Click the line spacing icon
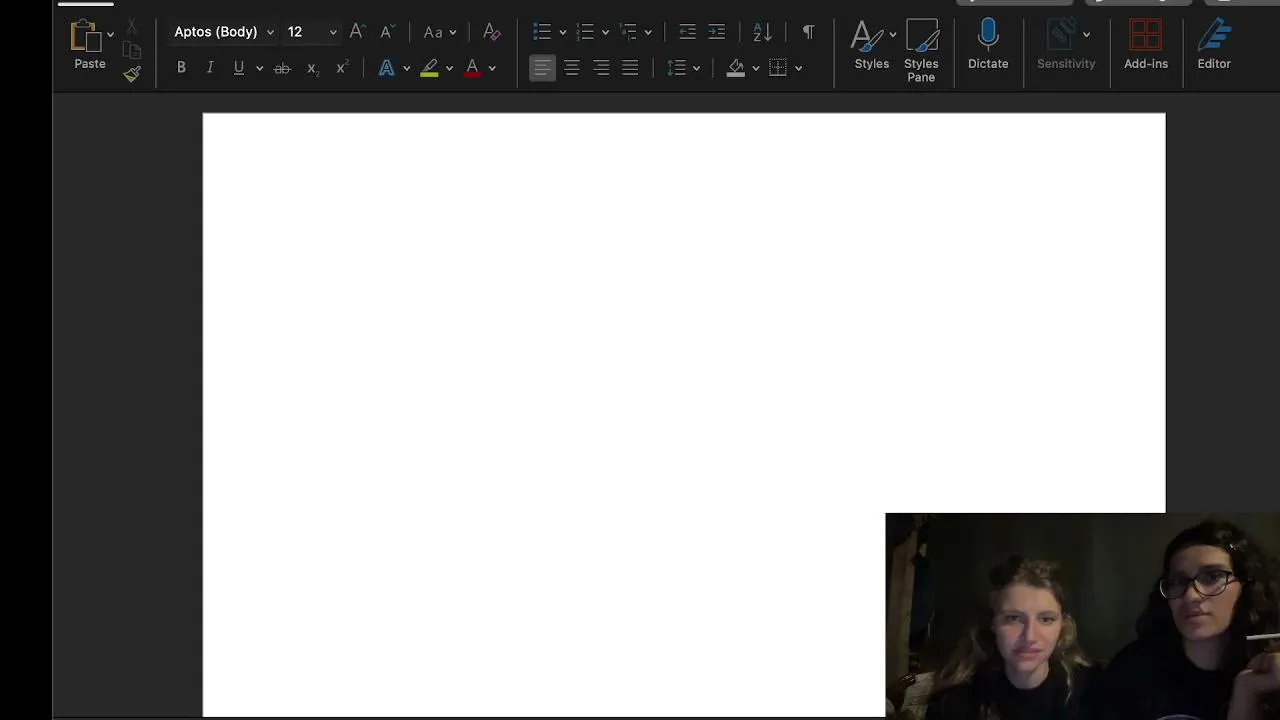The height and width of the screenshot is (720, 1280). [677, 68]
